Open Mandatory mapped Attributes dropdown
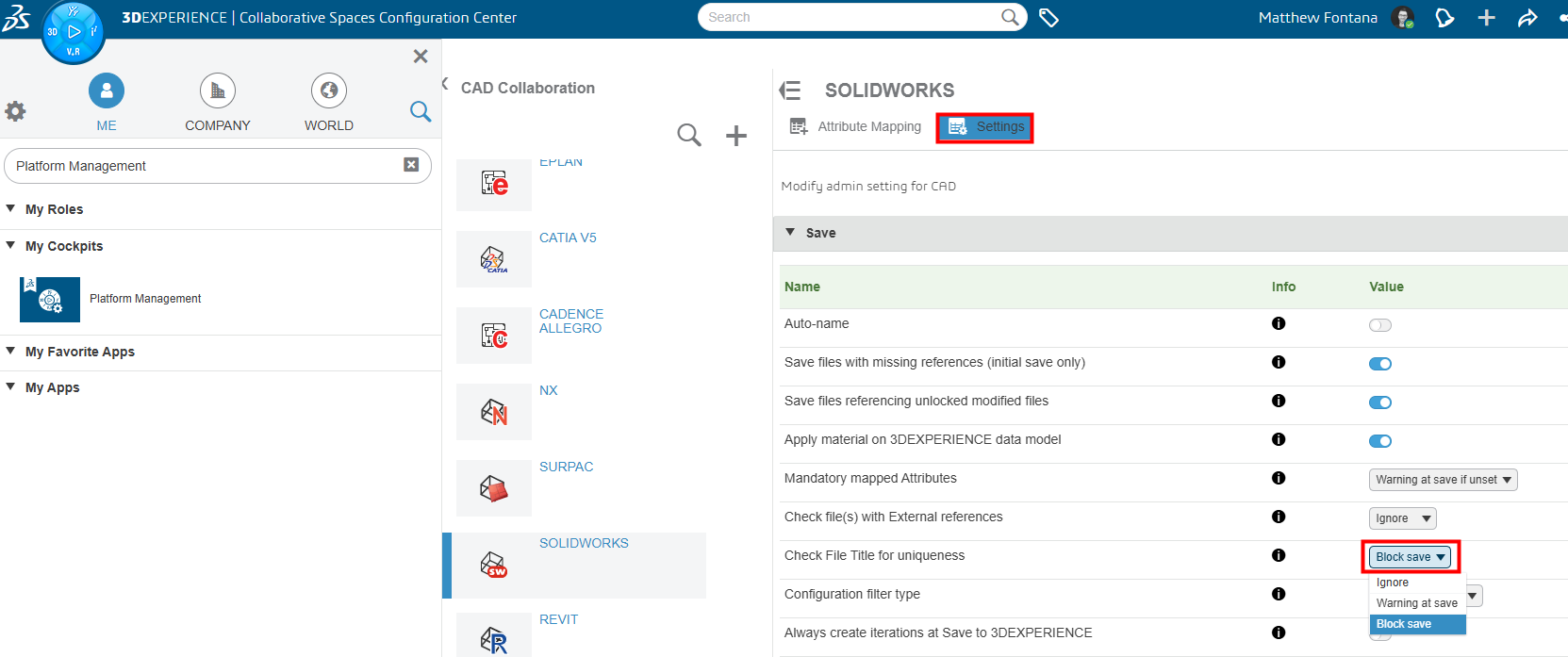Image resolution: width=1568 pixels, height=657 pixels. (1443, 480)
